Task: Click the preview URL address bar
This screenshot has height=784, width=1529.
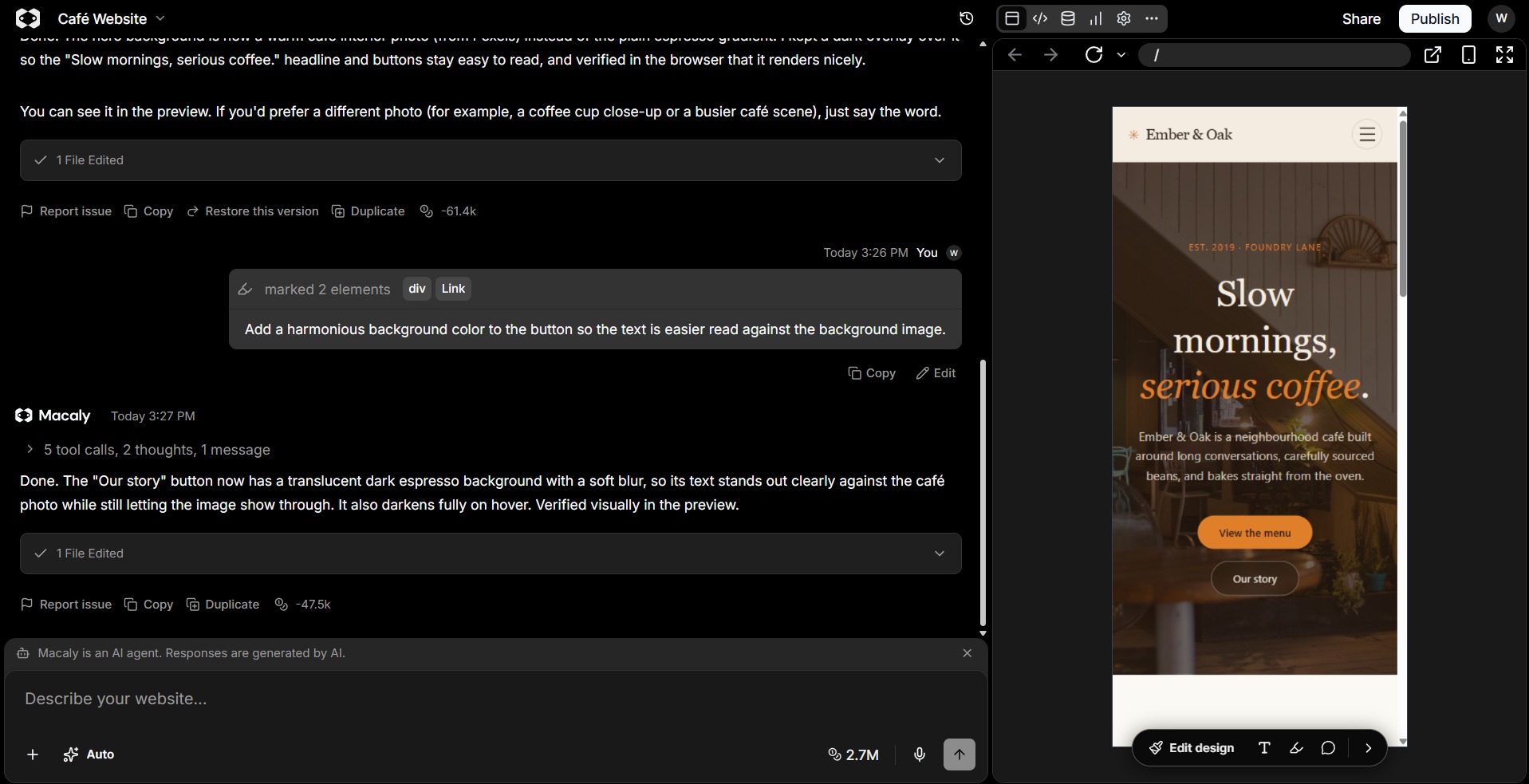Action: (x=1275, y=54)
